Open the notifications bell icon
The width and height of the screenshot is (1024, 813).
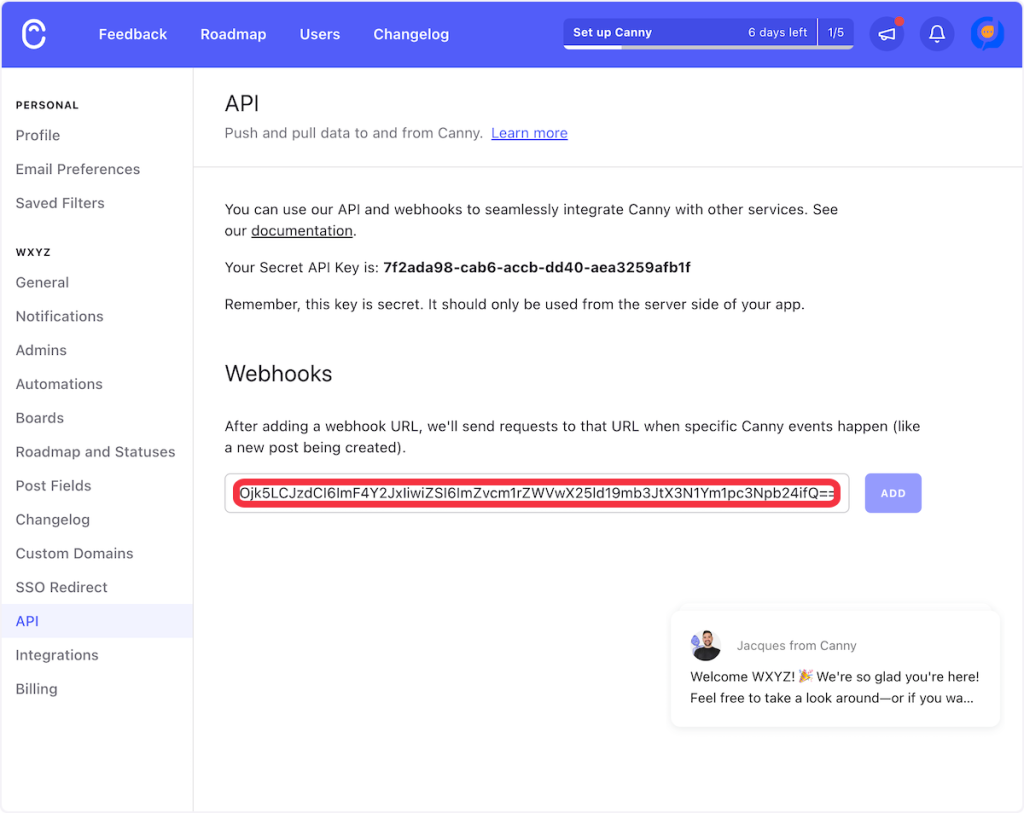(x=937, y=34)
